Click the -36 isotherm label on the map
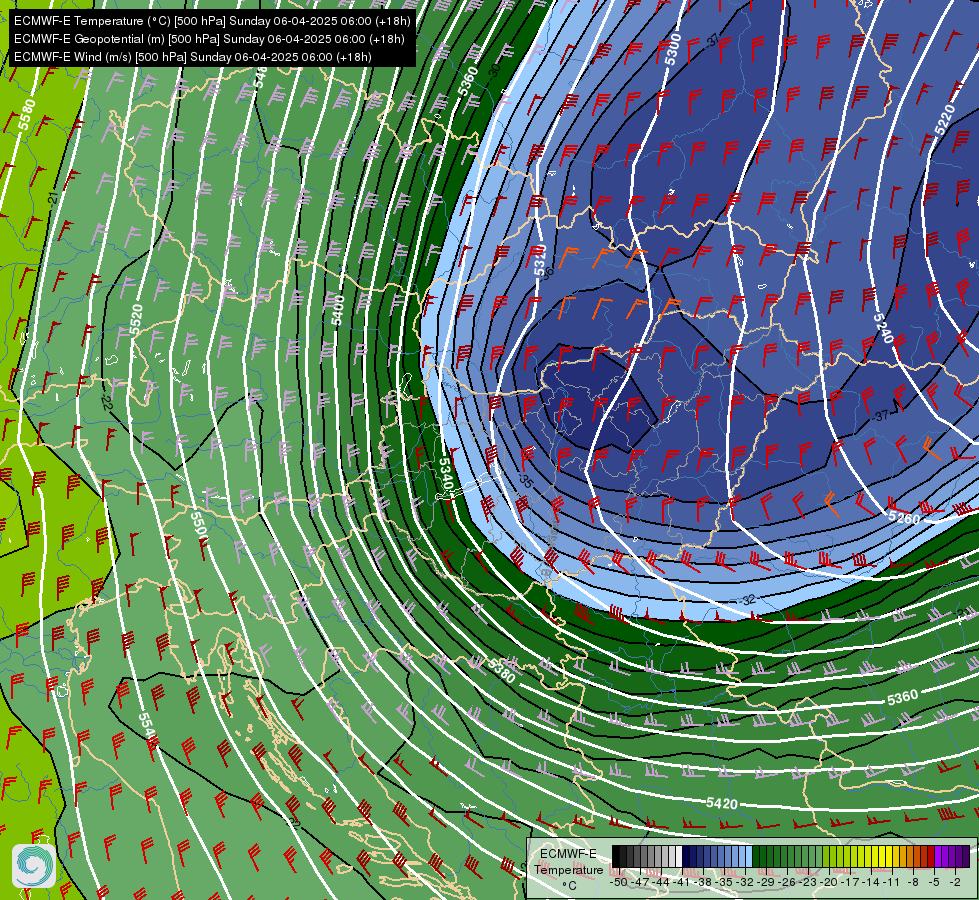 [548, 273]
